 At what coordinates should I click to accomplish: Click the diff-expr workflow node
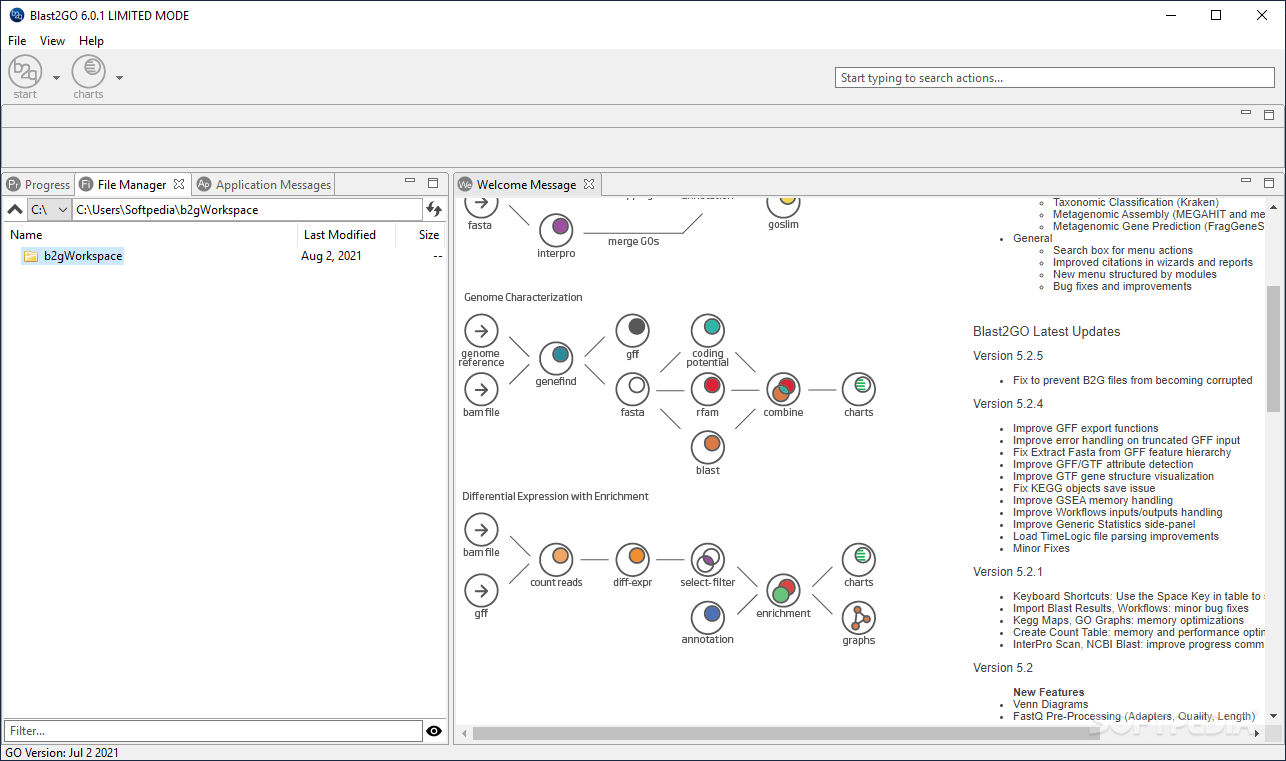632,559
